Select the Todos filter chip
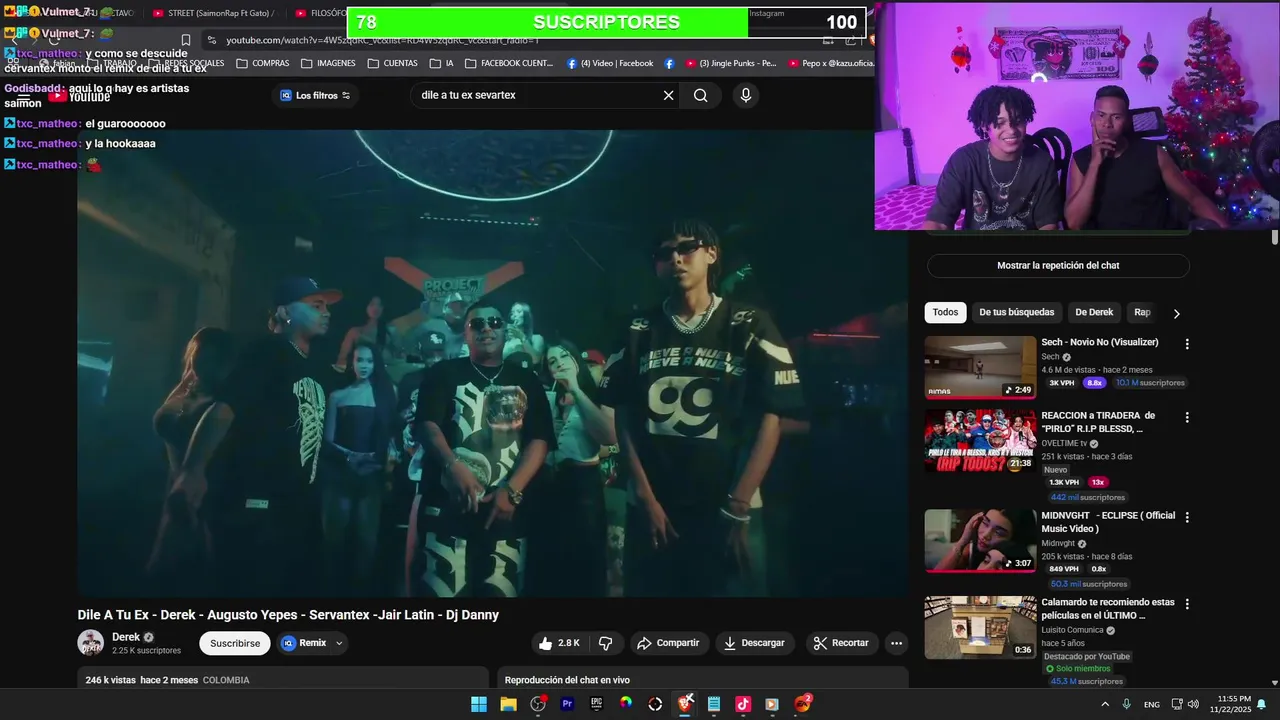Viewport: 1280px width, 720px height. 945,312
